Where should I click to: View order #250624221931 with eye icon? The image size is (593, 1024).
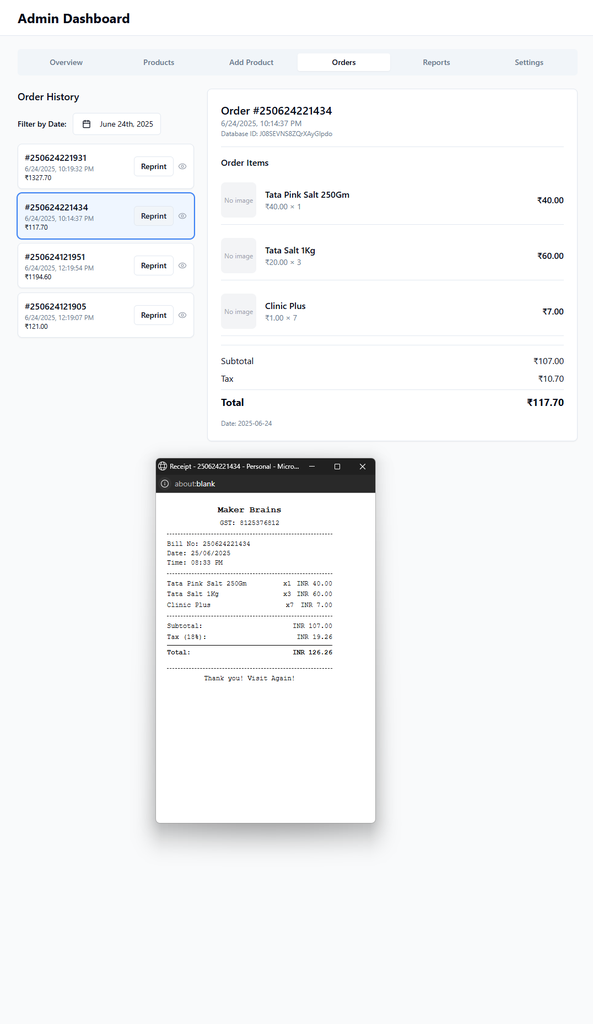[x=182, y=167]
